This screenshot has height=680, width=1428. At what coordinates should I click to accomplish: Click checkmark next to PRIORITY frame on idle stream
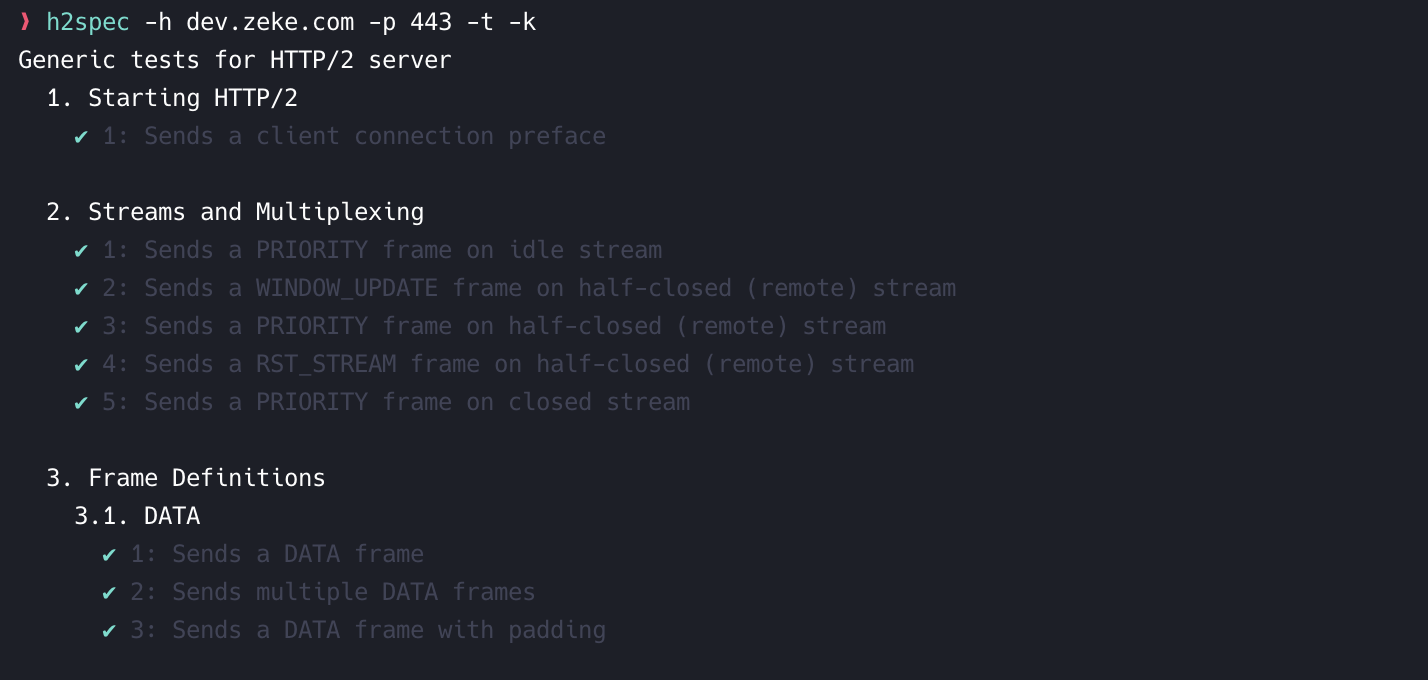tap(82, 251)
